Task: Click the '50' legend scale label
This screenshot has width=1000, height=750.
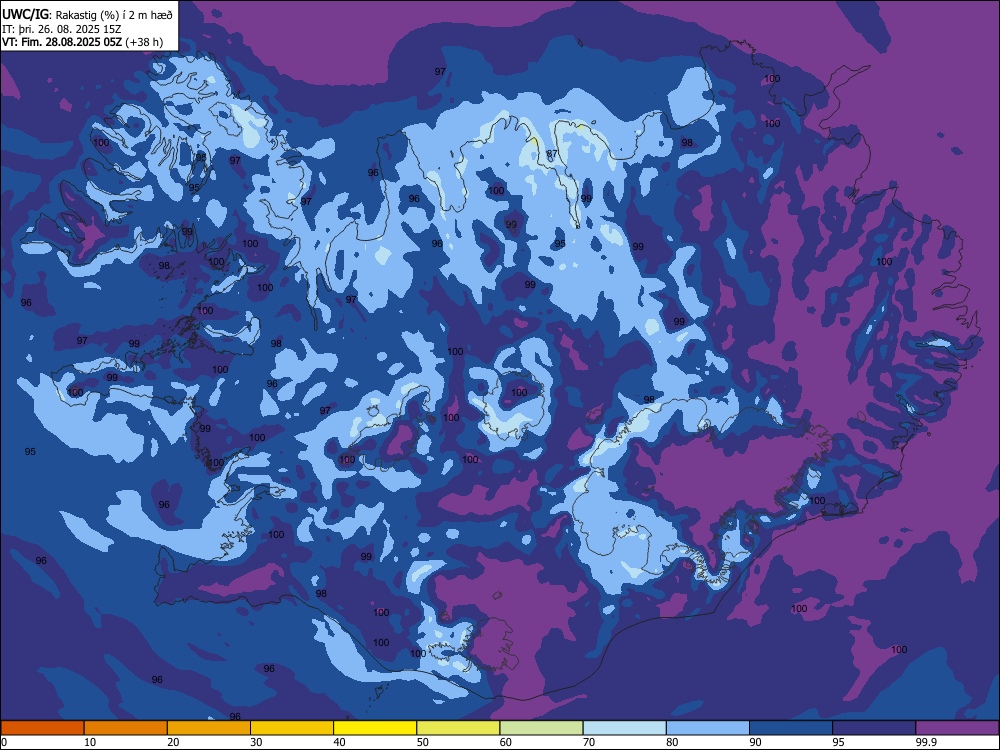Action: coord(422,742)
